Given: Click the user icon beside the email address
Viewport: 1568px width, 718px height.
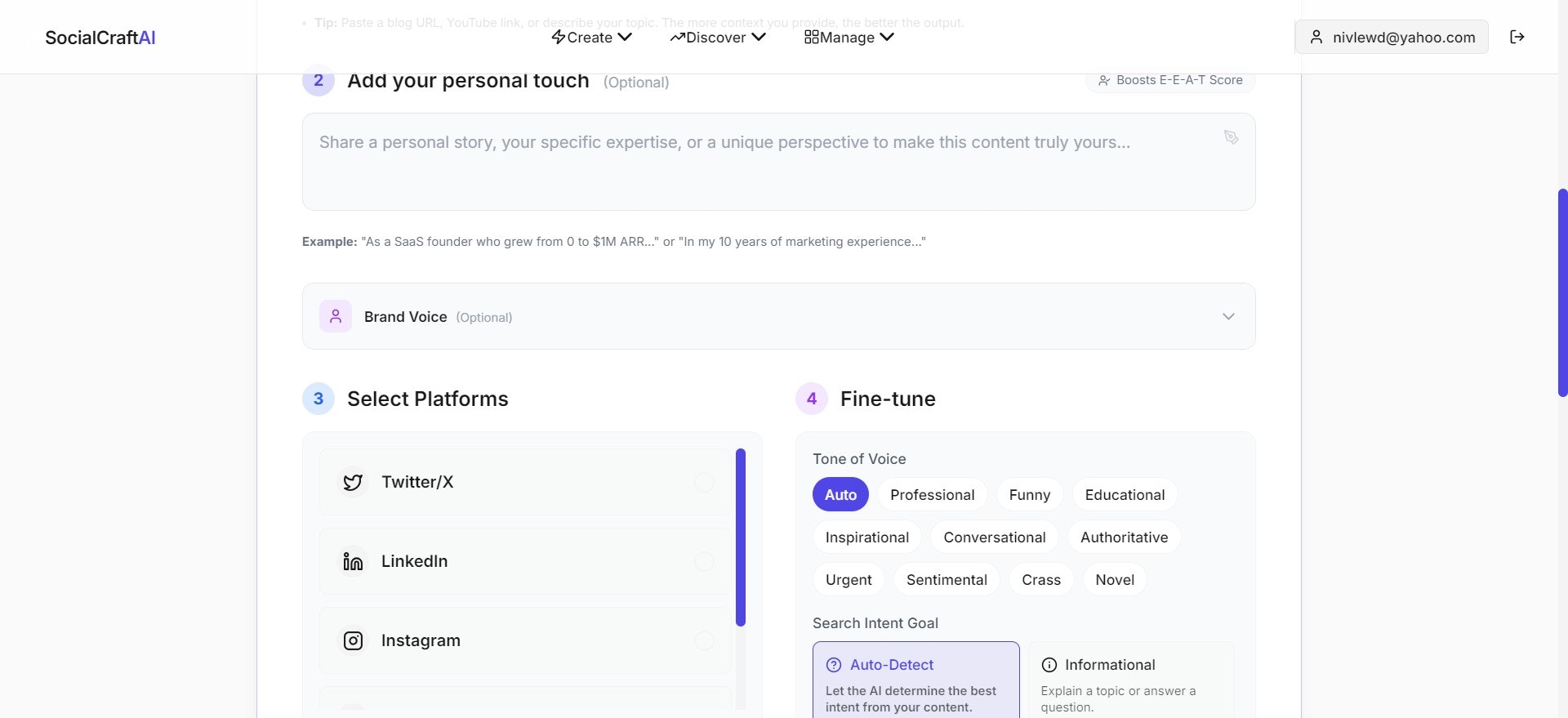Looking at the screenshot, I should click(1316, 37).
